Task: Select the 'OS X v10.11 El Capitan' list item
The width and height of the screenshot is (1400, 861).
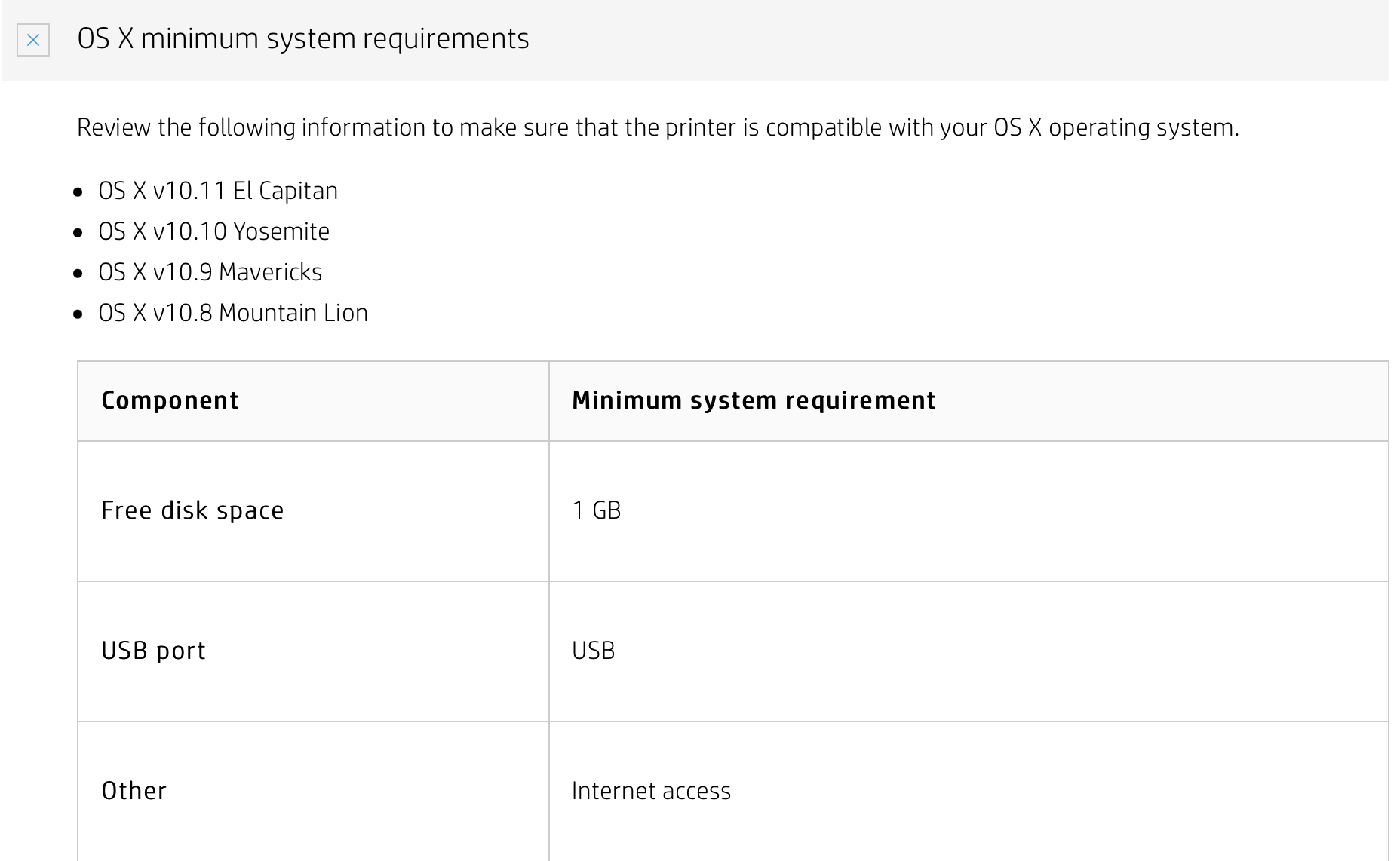Action: [218, 191]
